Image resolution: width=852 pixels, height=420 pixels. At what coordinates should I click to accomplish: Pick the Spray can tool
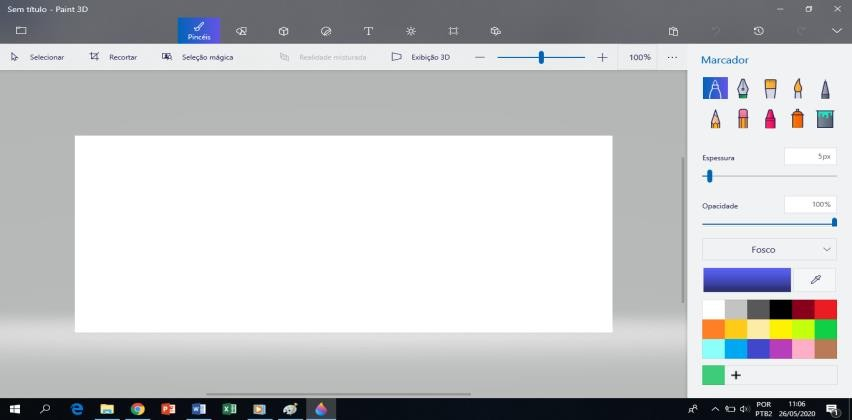(797, 118)
